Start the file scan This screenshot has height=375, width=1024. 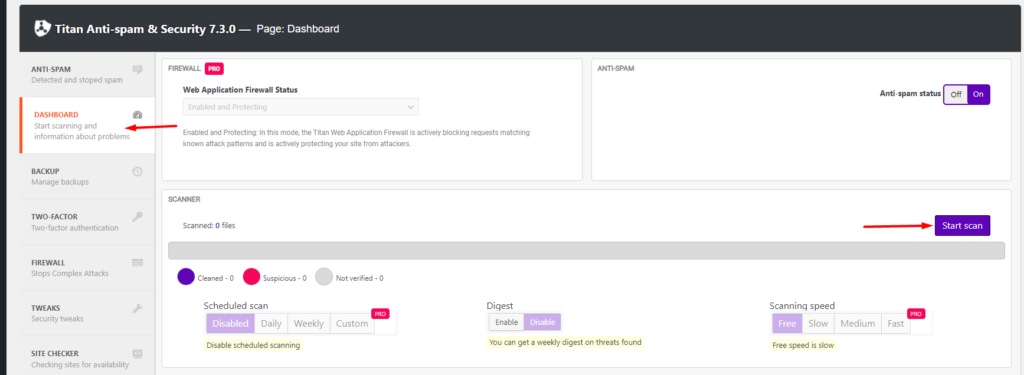point(962,225)
